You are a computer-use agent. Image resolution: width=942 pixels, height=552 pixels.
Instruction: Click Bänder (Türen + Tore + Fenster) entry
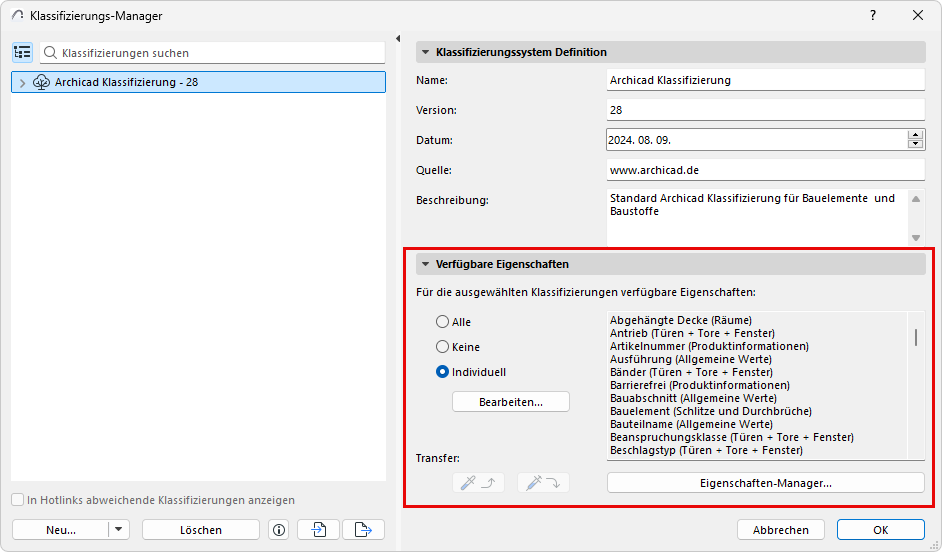(691, 372)
